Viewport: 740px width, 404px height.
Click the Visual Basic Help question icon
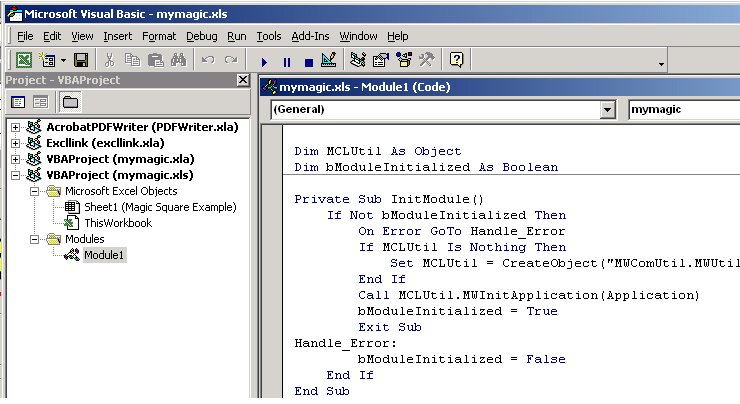point(456,60)
